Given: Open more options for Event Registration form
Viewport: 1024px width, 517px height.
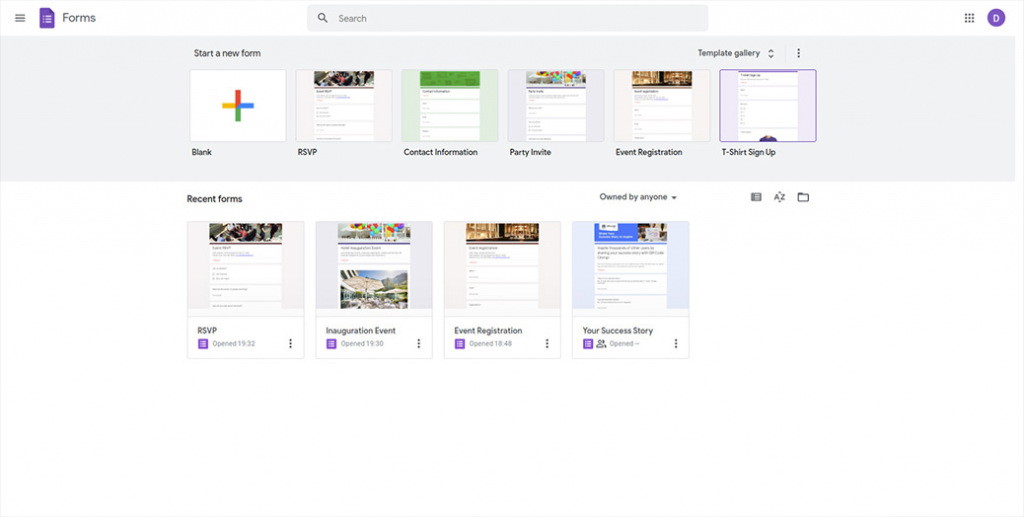Looking at the screenshot, I should pyautogui.click(x=547, y=343).
